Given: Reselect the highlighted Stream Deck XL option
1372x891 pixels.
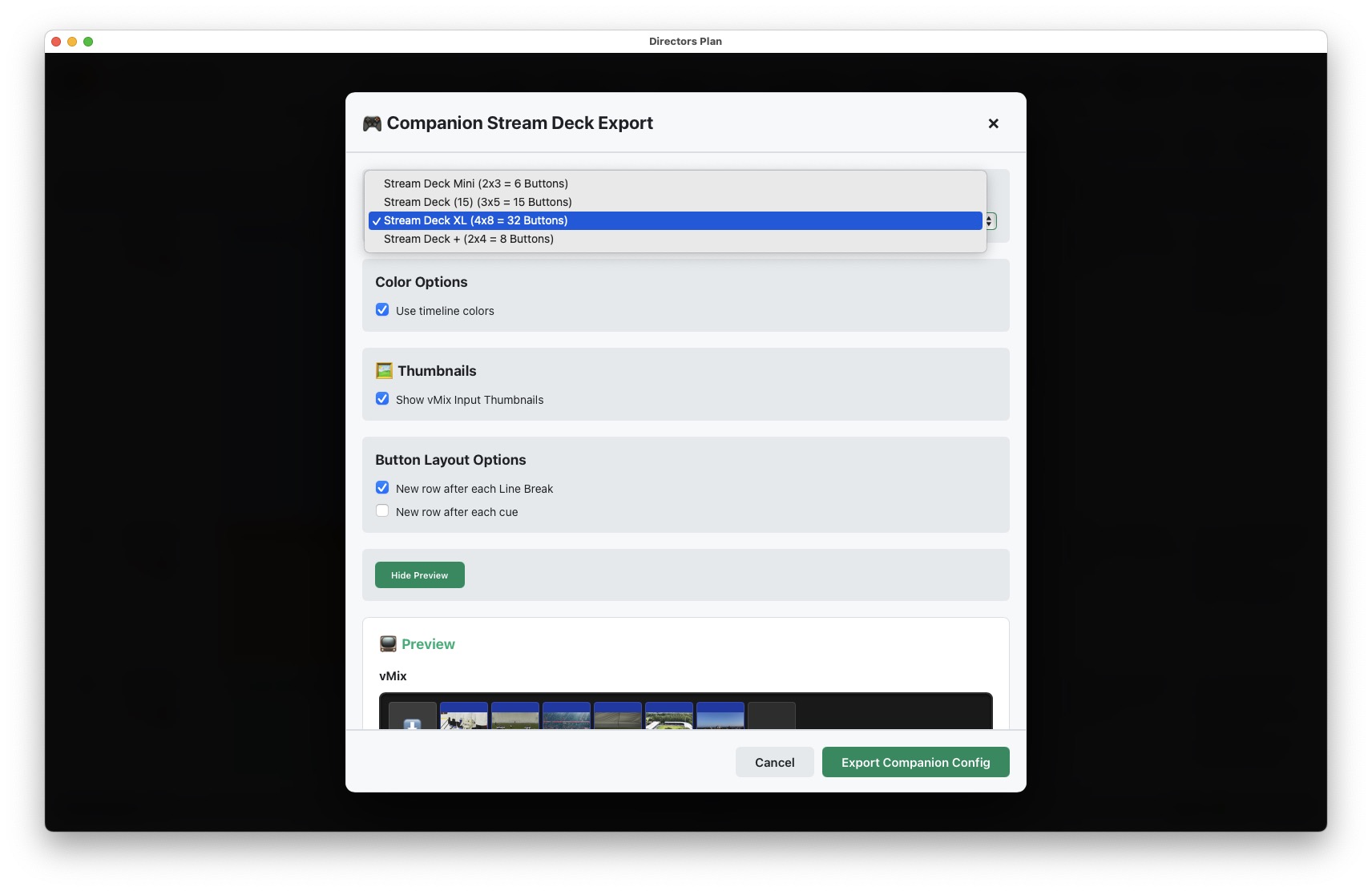Looking at the screenshot, I should (475, 220).
